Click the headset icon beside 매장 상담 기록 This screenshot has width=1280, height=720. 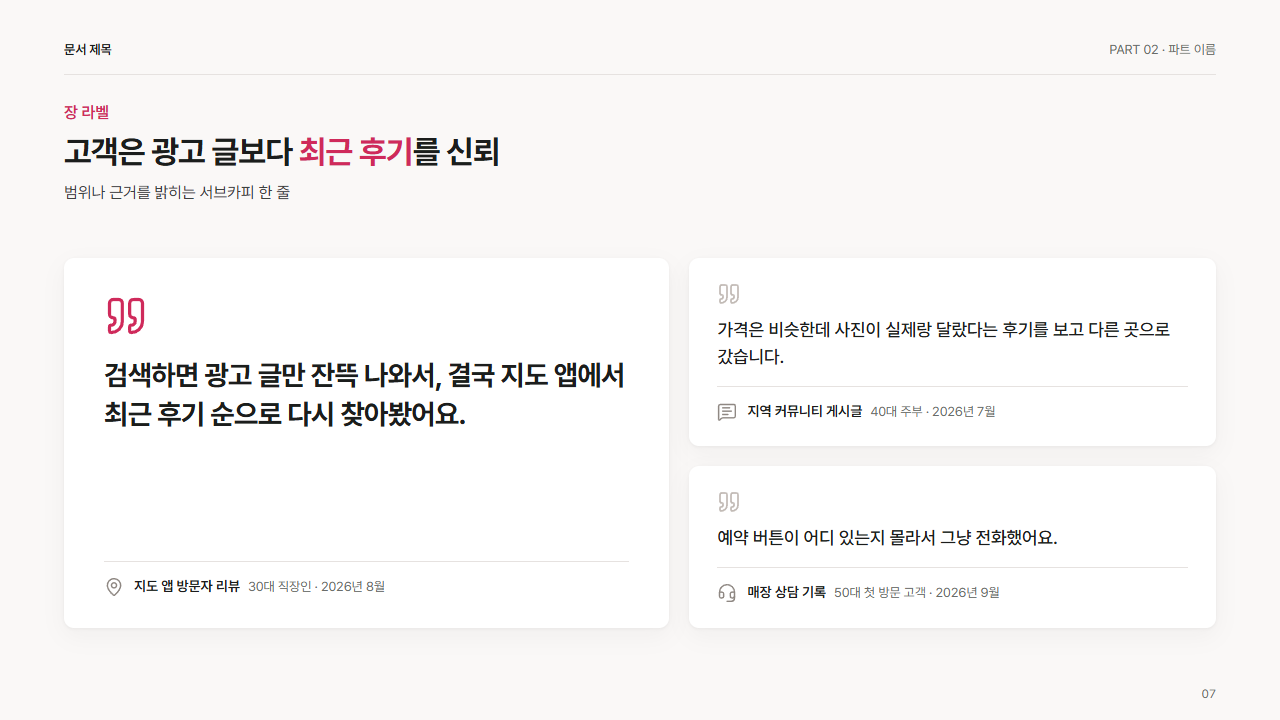click(x=727, y=593)
